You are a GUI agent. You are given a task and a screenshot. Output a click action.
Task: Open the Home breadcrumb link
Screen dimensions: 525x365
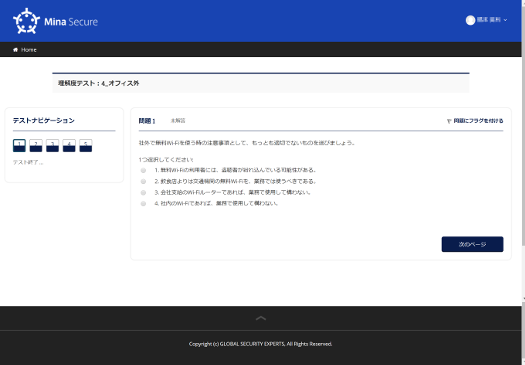click(29, 50)
